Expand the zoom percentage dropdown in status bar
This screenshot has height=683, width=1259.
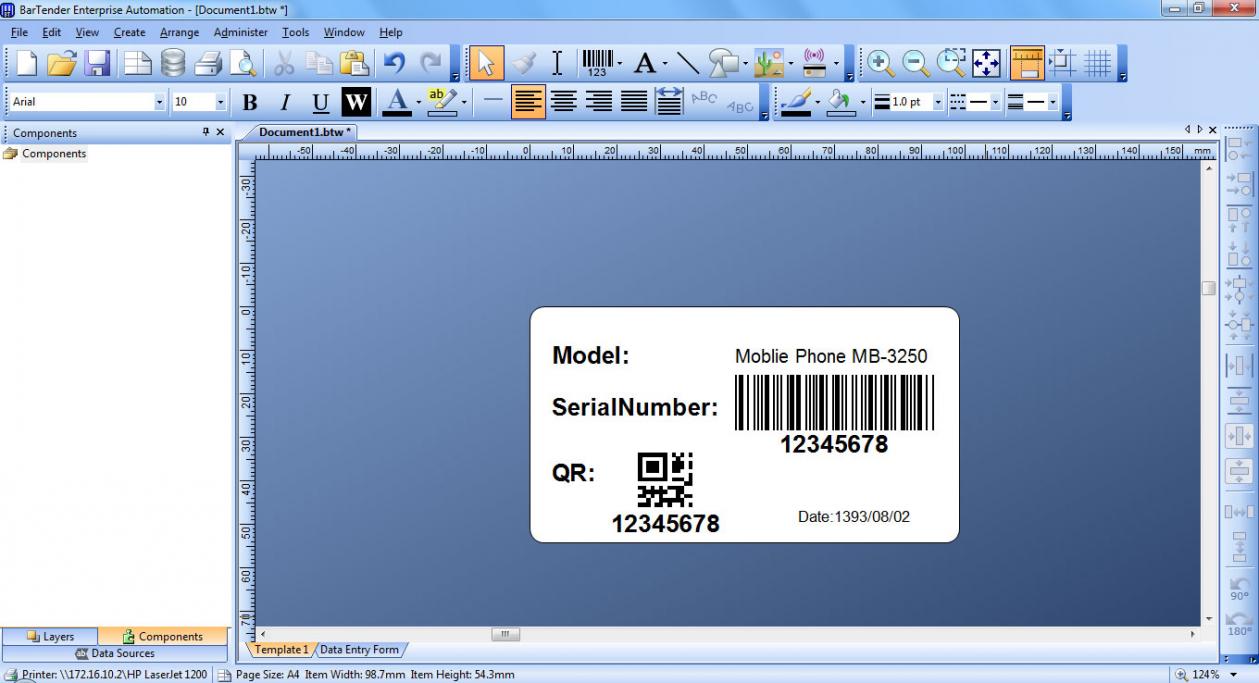[1233, 675]
